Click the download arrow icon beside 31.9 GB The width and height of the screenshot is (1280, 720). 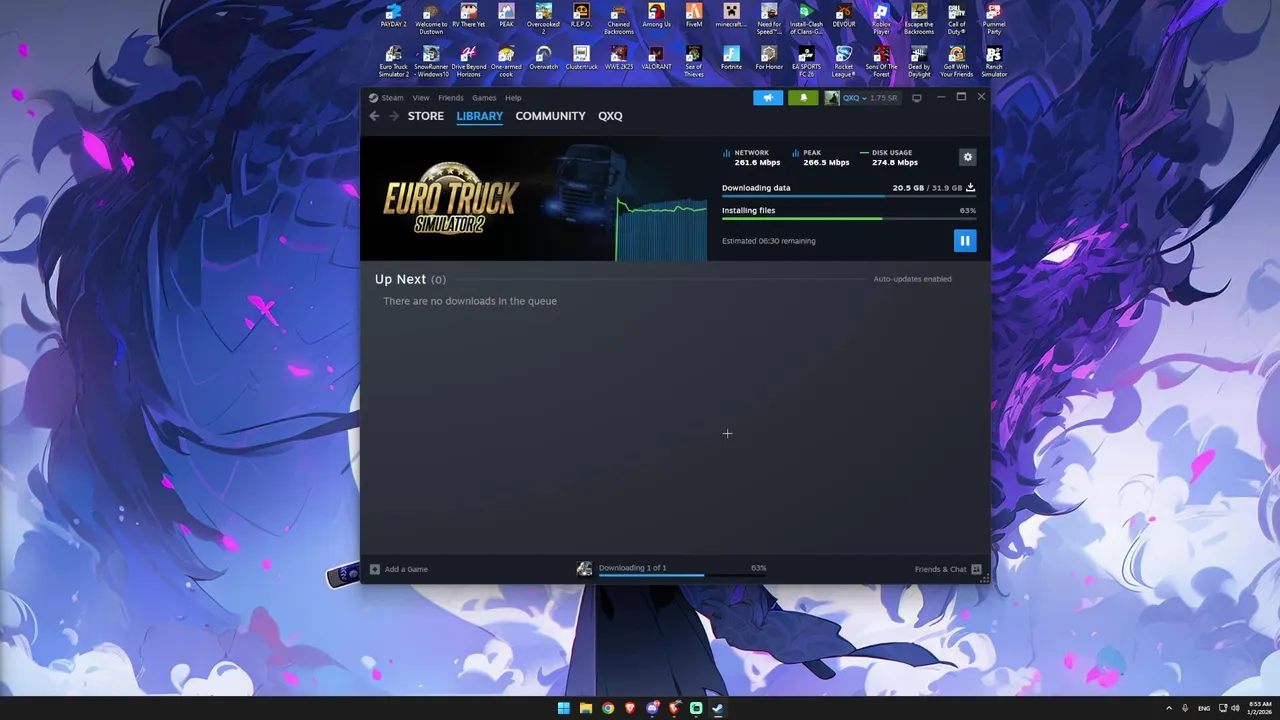tap(970, 187)
